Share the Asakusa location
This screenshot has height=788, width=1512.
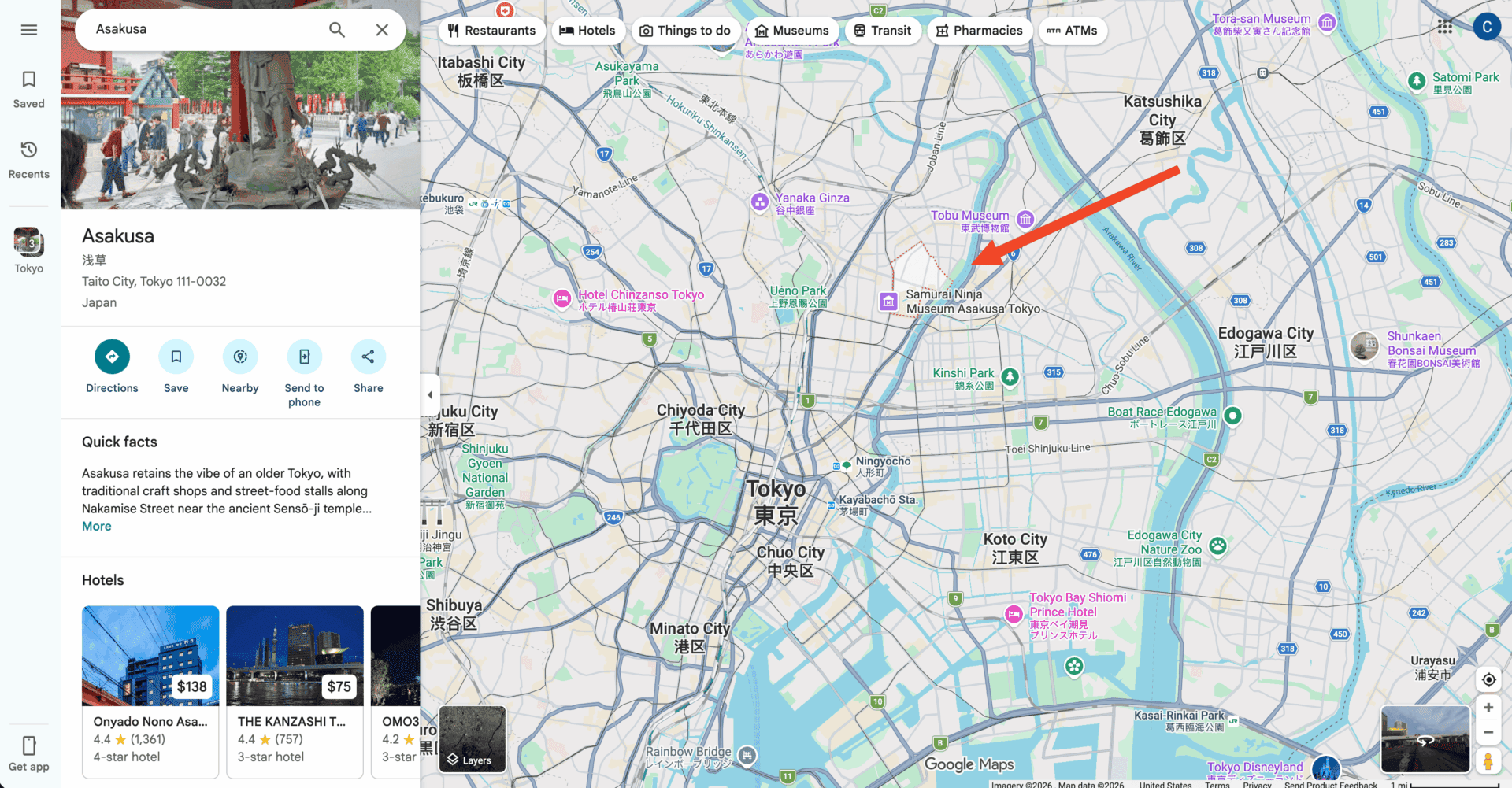coord(368,357)
